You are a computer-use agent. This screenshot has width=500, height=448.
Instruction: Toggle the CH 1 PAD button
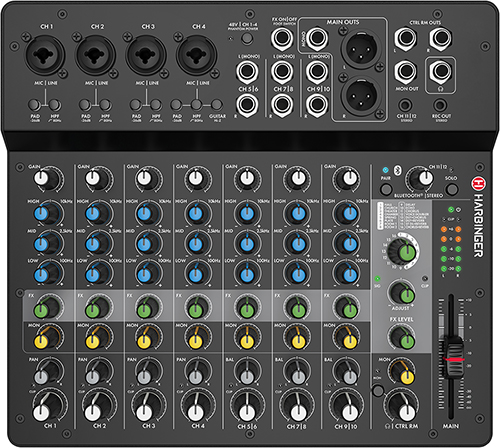pos(34,105)
